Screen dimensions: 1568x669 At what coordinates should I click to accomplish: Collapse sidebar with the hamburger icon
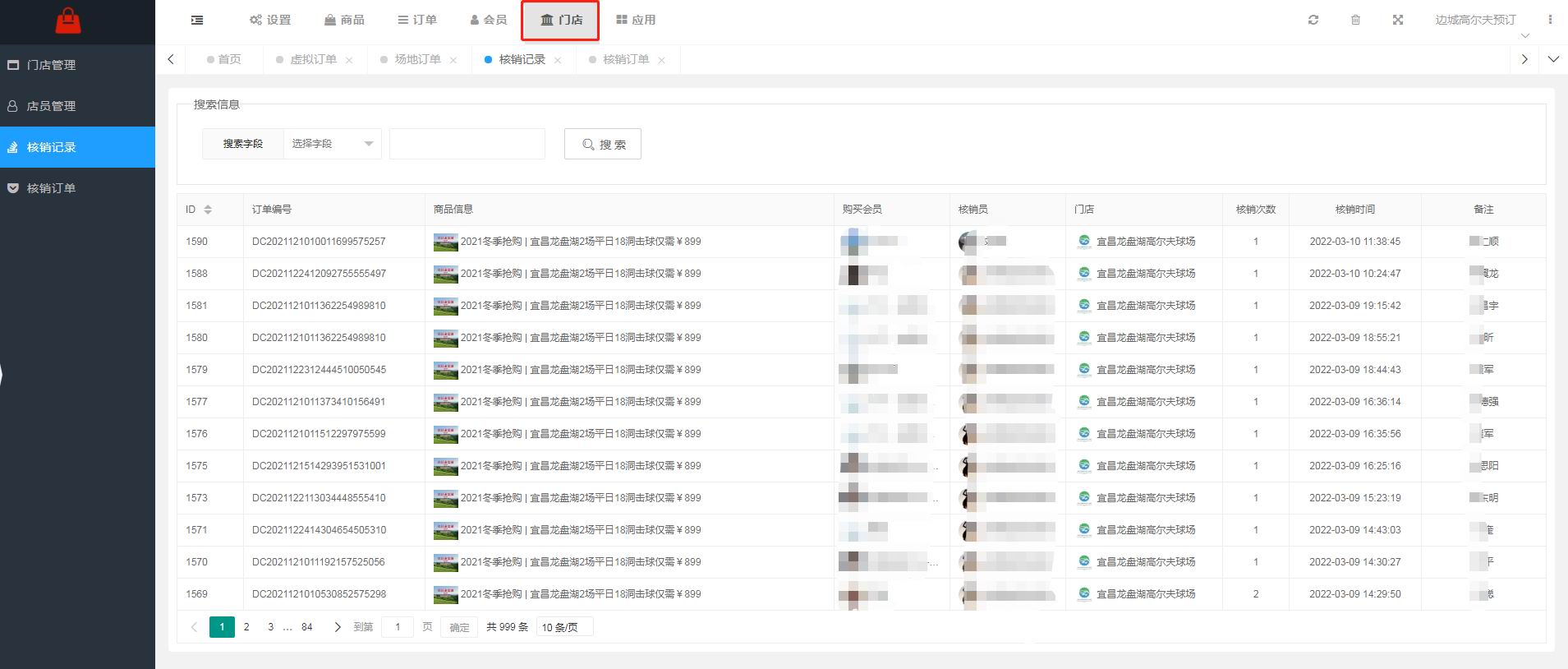[197, 20]
